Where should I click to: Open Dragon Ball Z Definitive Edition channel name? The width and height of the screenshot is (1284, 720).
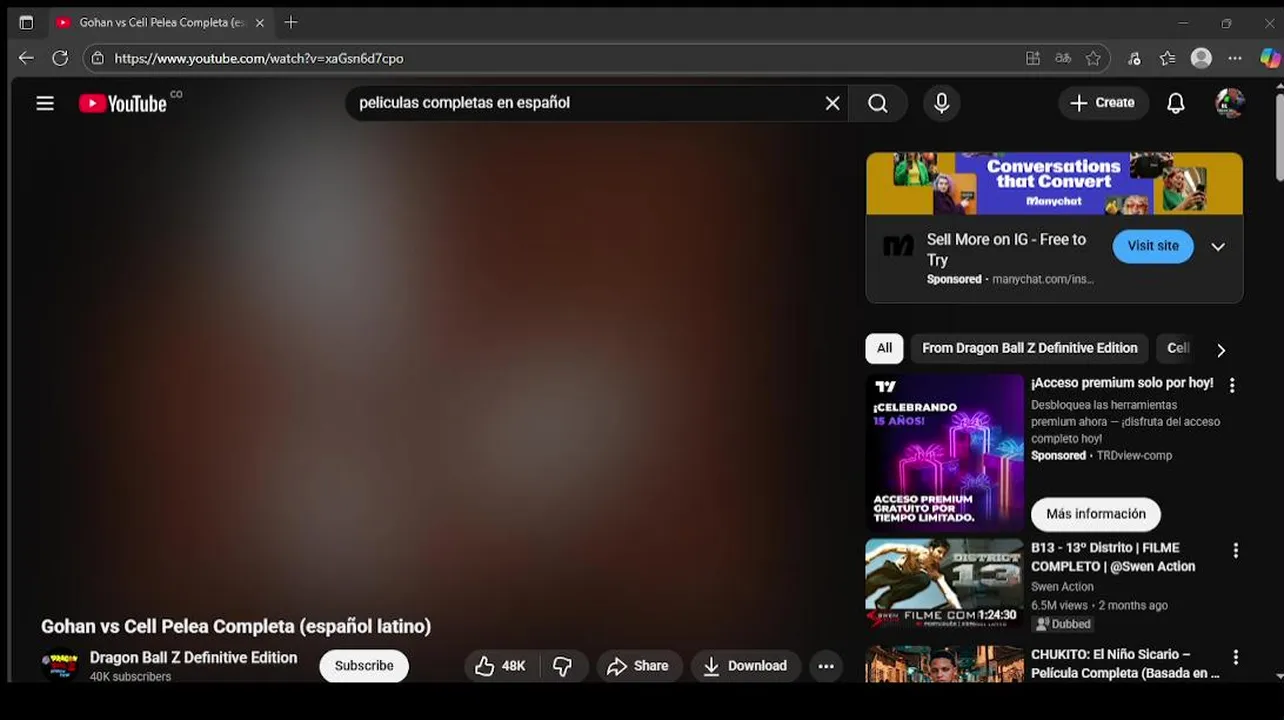coord(193,658)
